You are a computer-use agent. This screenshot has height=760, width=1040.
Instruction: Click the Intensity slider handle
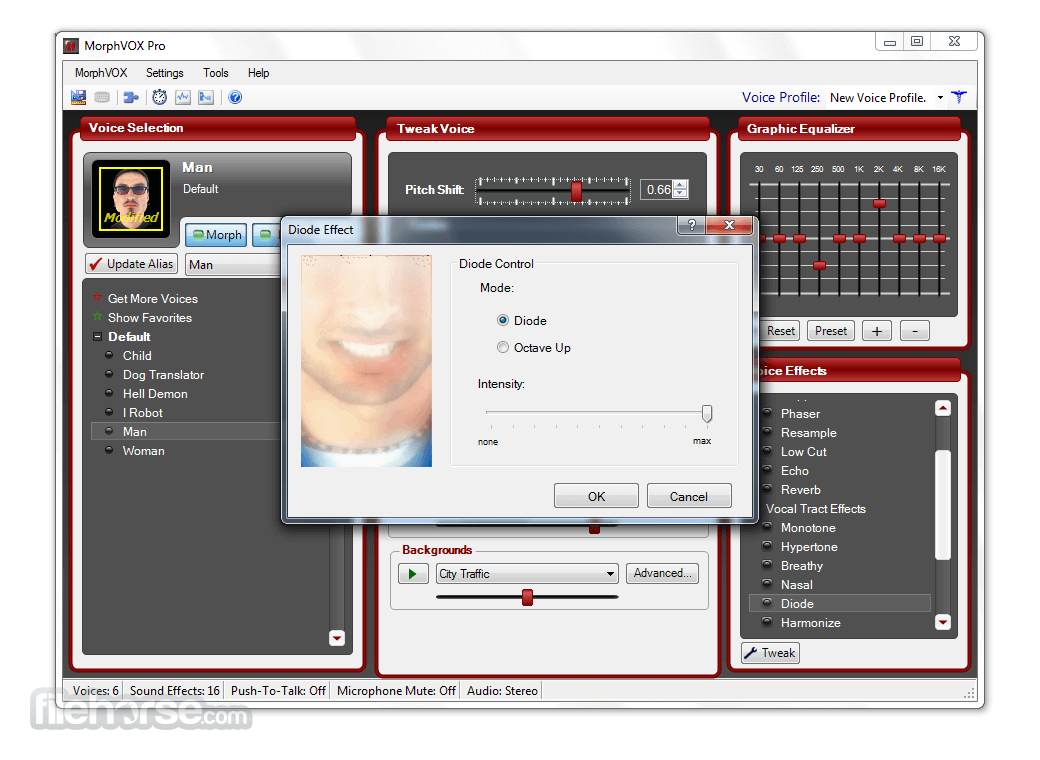pos(707,413)
